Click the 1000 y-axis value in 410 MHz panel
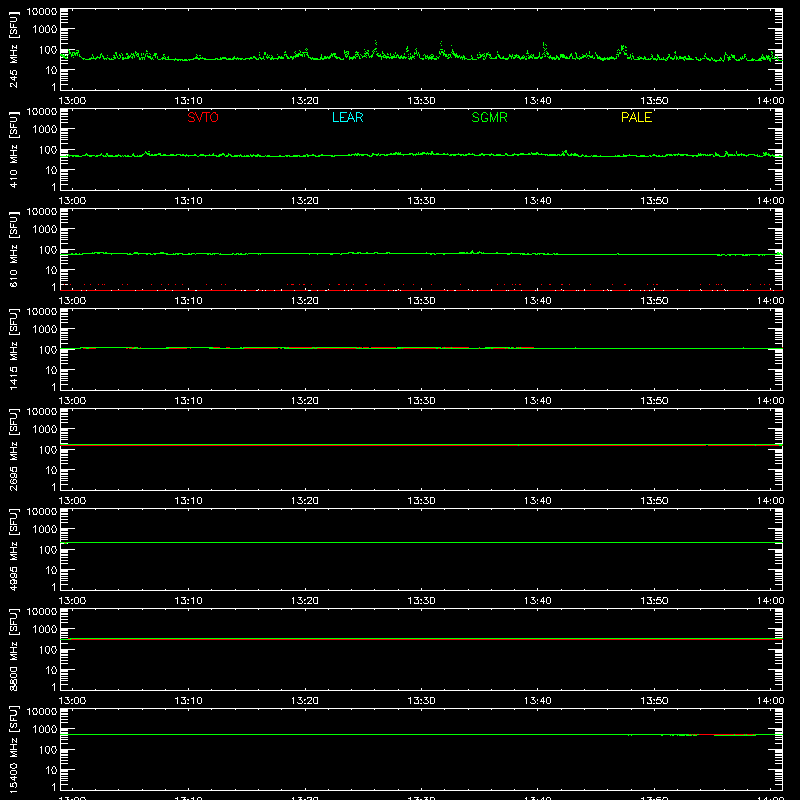This screenshot has width=800, height=800. [x=45, y=130]
